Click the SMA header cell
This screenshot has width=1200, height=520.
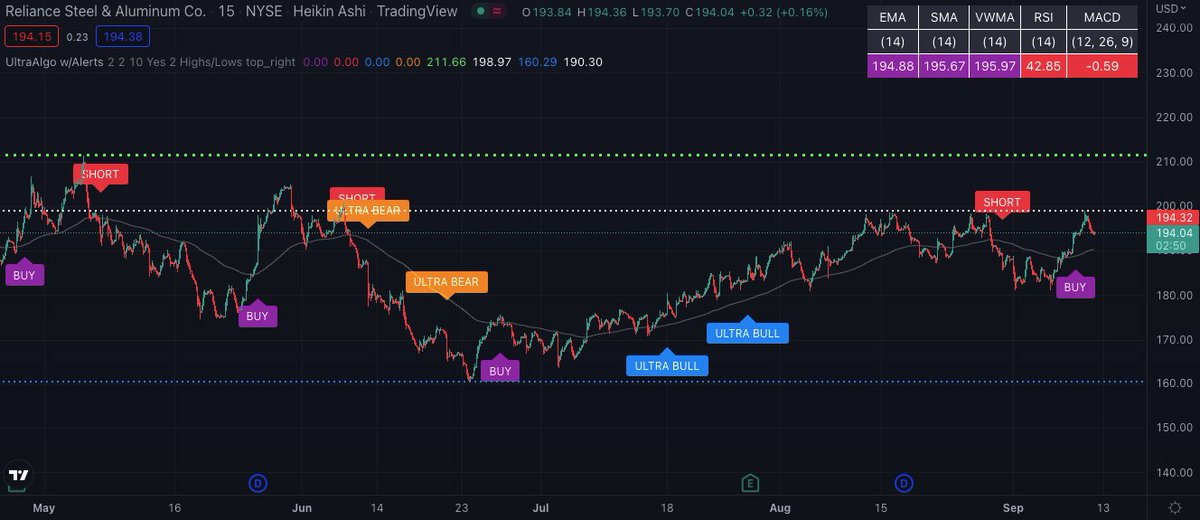click(x=943, y=17)
